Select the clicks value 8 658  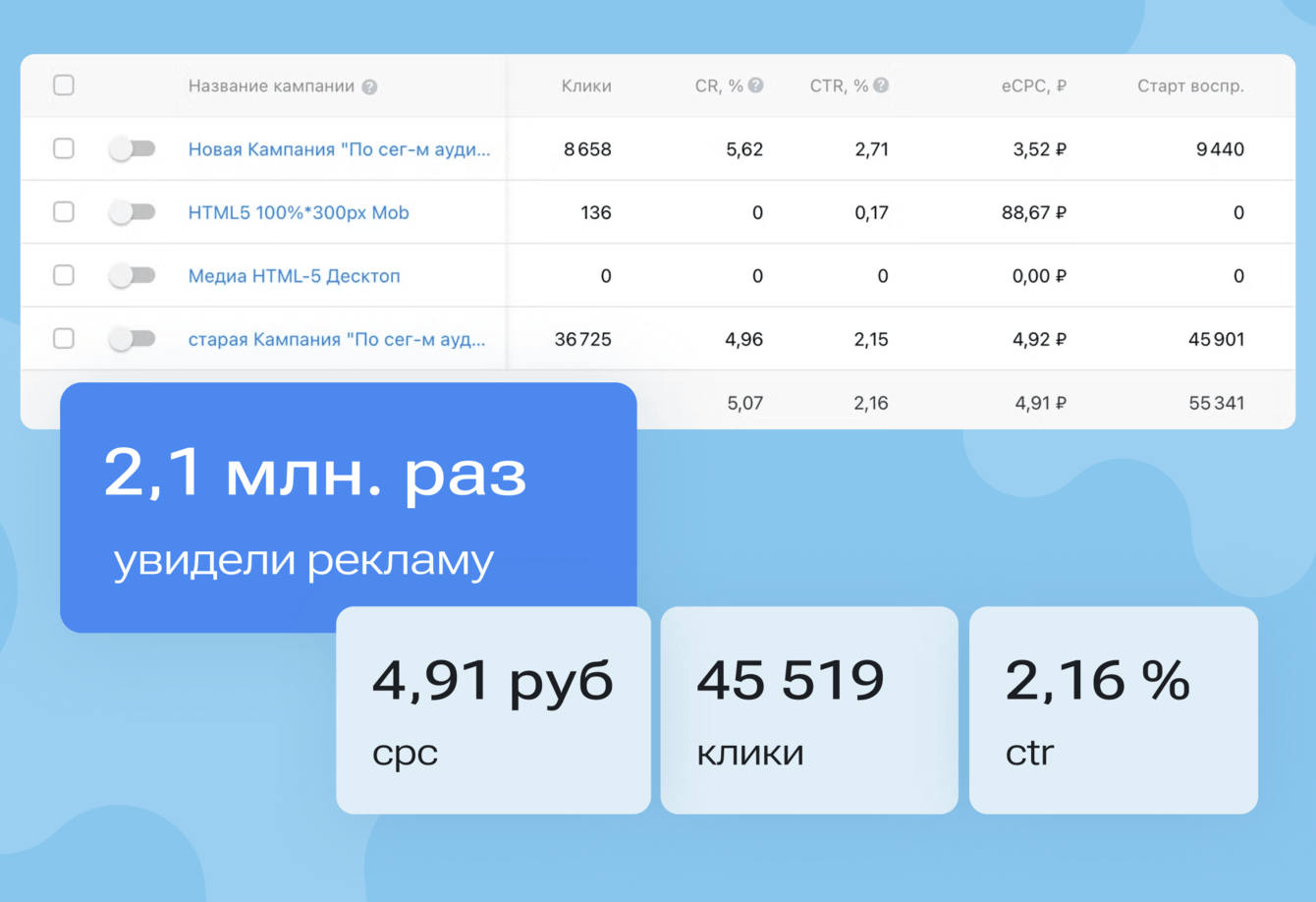coord(587,149)
